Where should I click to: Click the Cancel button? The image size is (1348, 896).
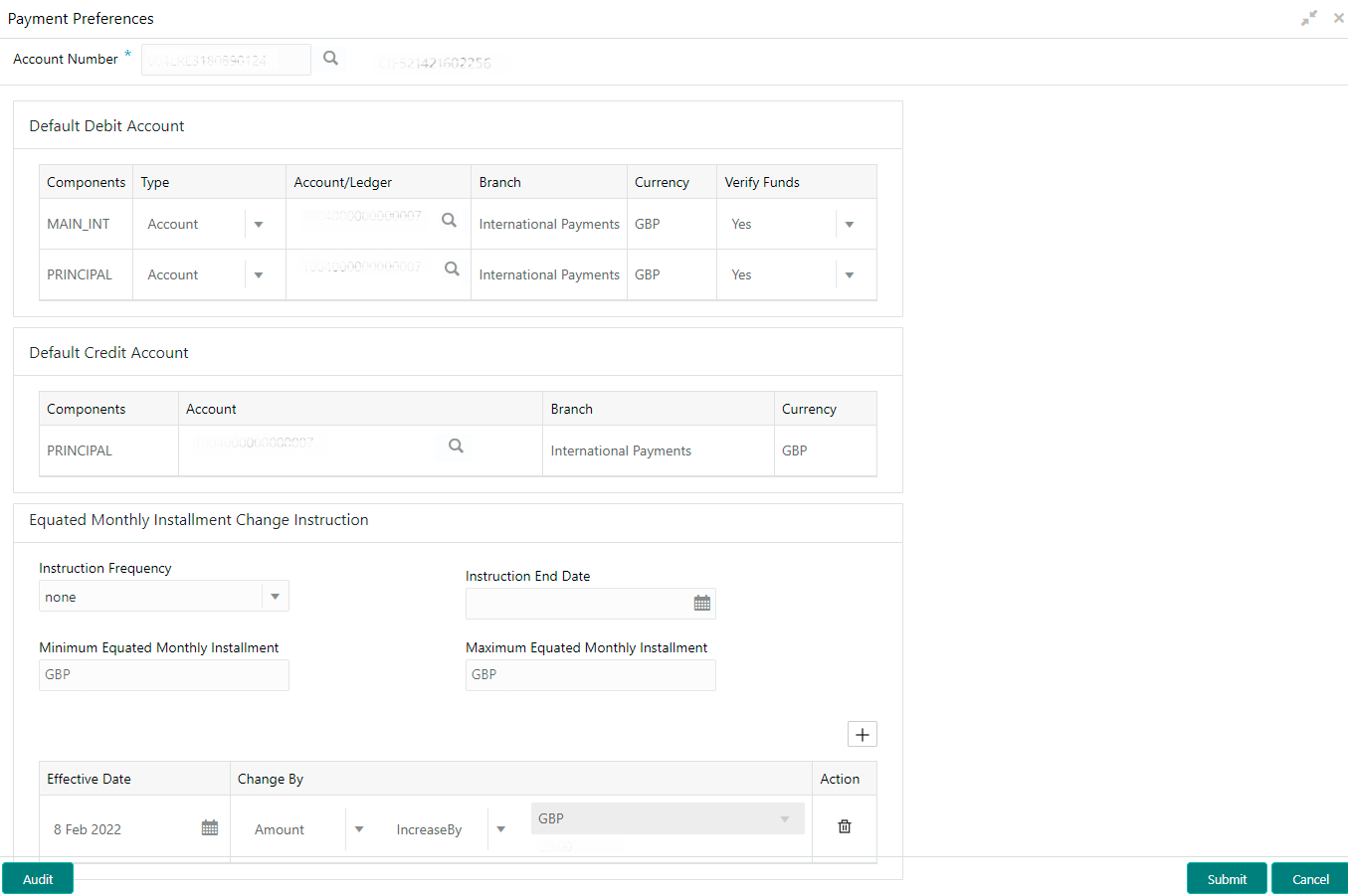pos(1309,879)
